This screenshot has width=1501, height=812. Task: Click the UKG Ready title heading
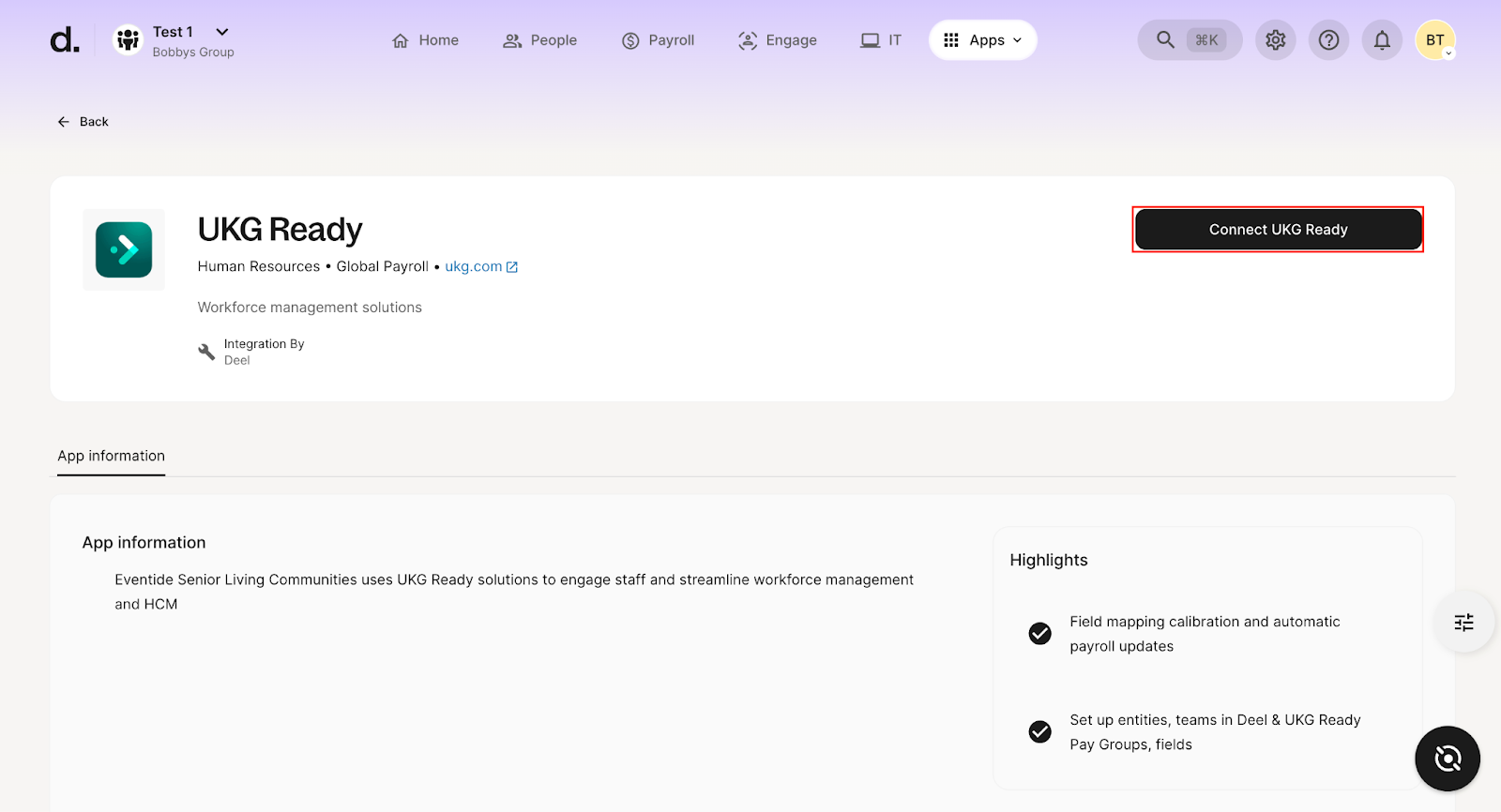[x=280, y=230]
